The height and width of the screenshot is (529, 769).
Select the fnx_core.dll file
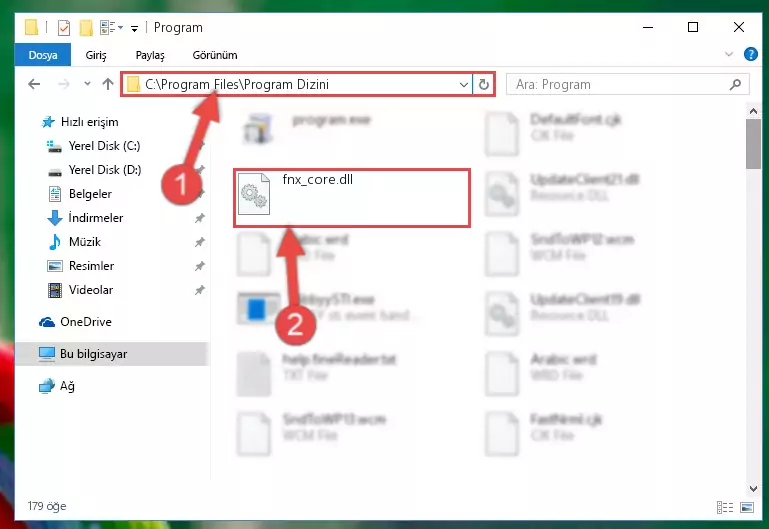coord(352,198)
